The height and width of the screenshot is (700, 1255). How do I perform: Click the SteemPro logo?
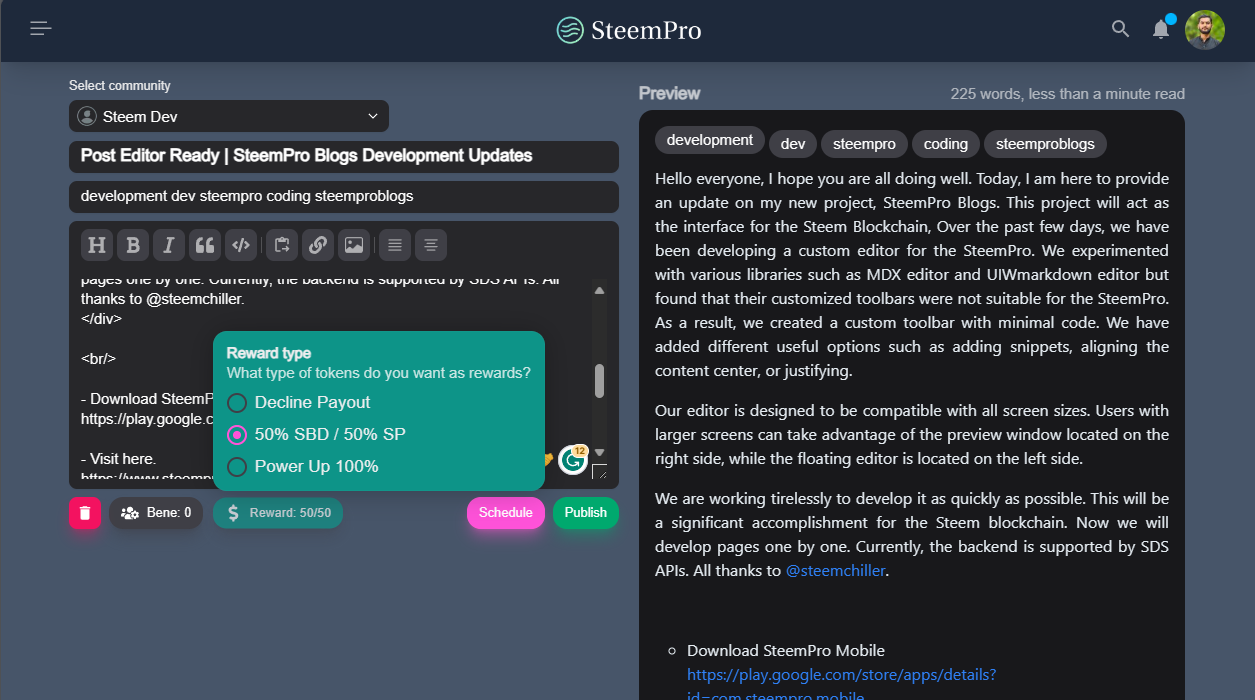pos(628,30)
